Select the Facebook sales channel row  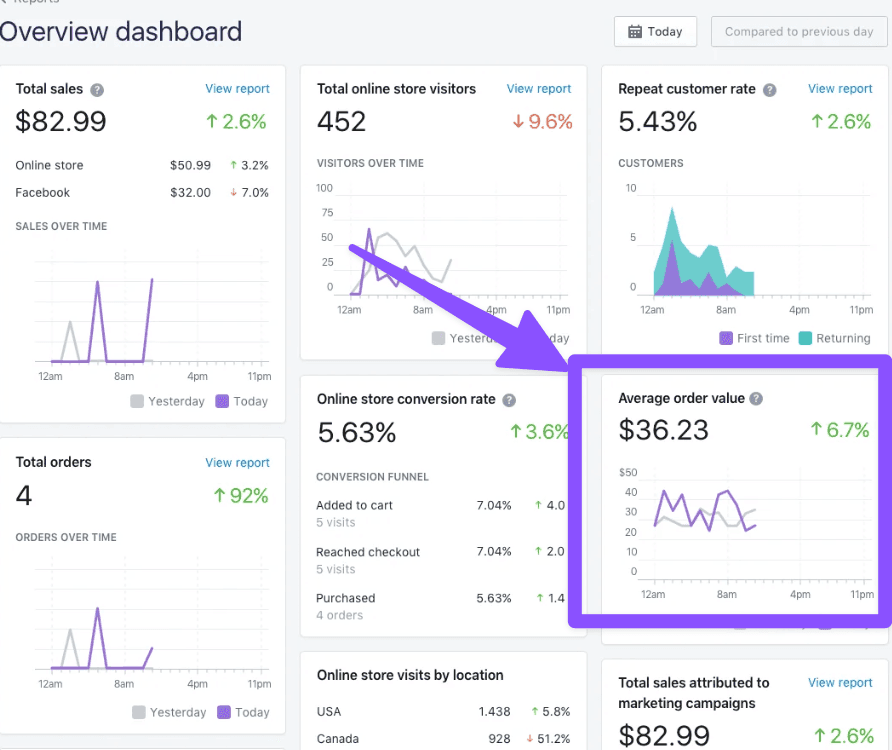[142, 192]
